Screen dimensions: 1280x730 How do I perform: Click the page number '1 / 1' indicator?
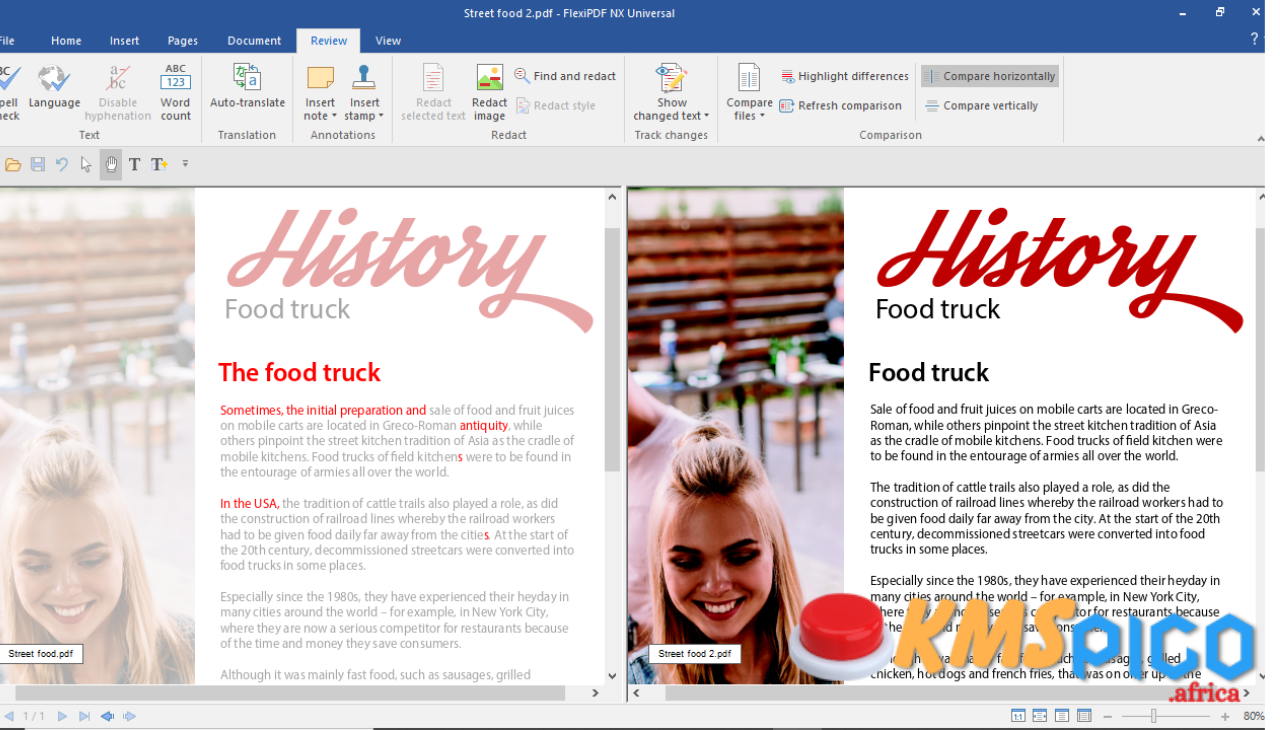tap(34, 716)
